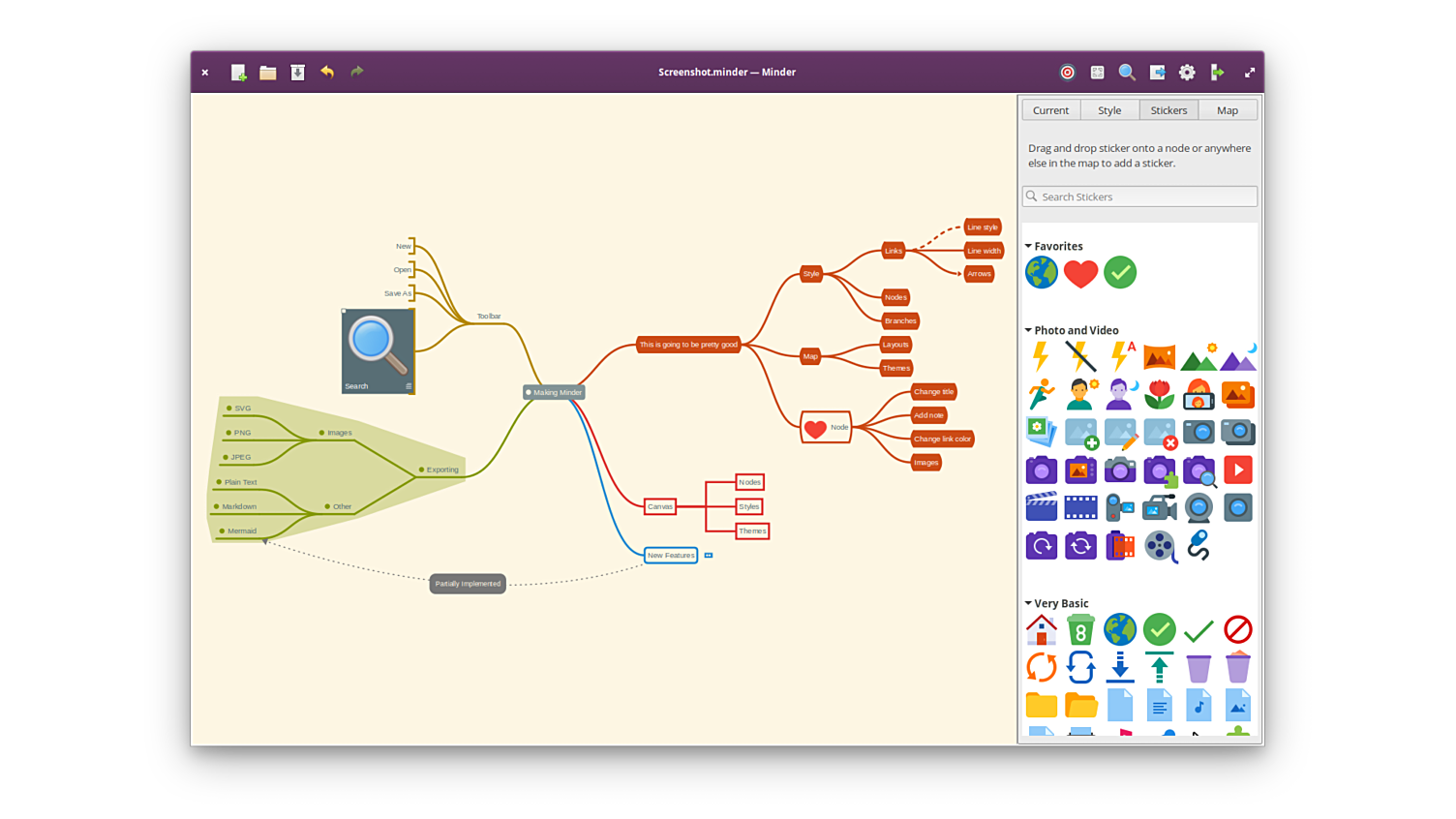
Task: Select the clapperboard sticker
Action: pos(1041,507)
